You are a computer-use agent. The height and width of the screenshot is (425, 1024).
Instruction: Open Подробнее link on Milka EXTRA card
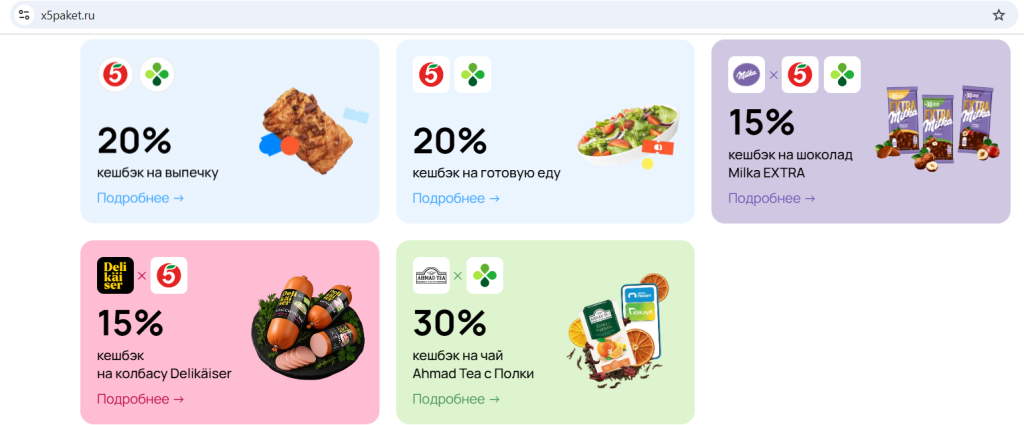pyautogui.click(x=771, y=198)
